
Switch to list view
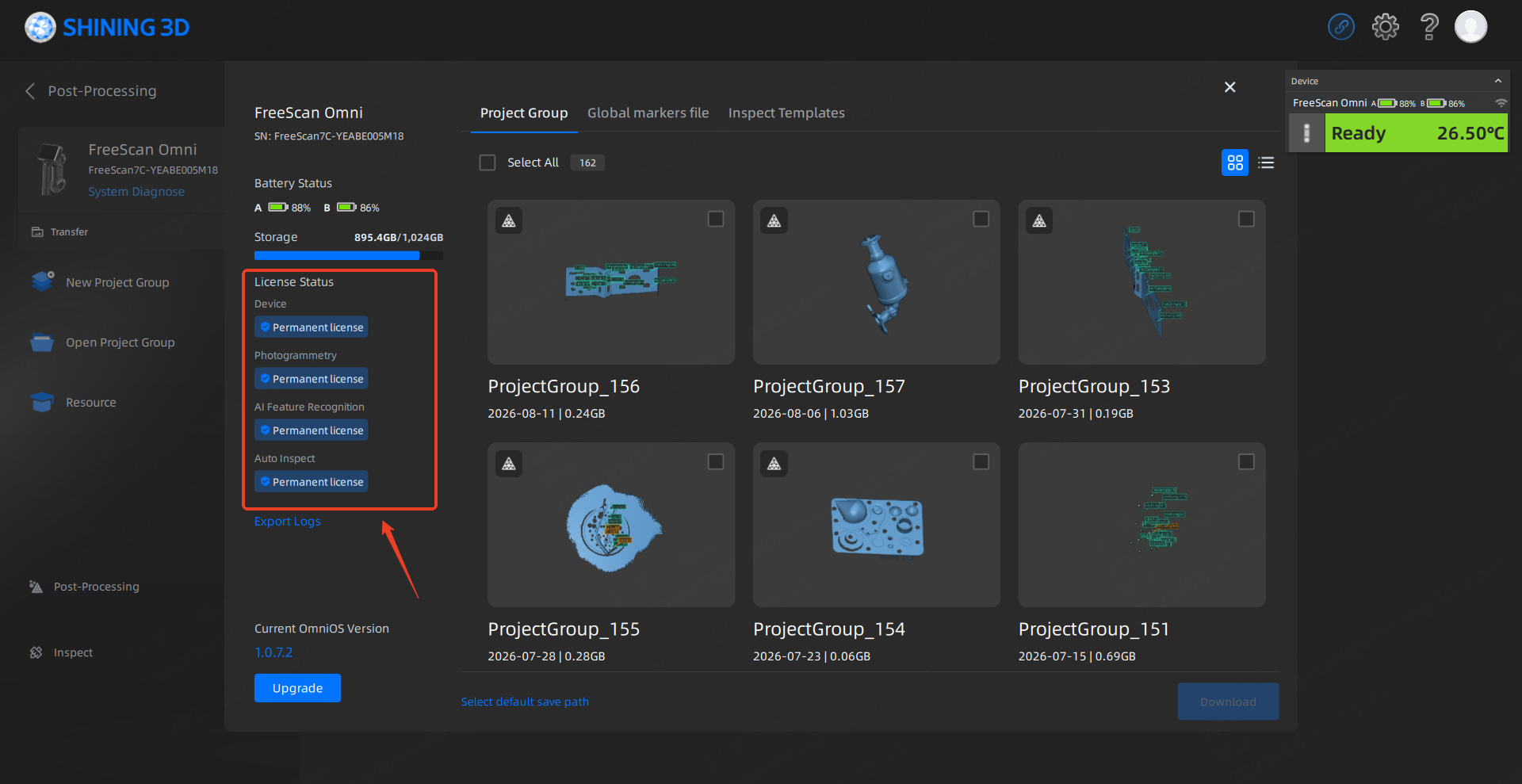pyautogui.click(x=1267, y=163)
